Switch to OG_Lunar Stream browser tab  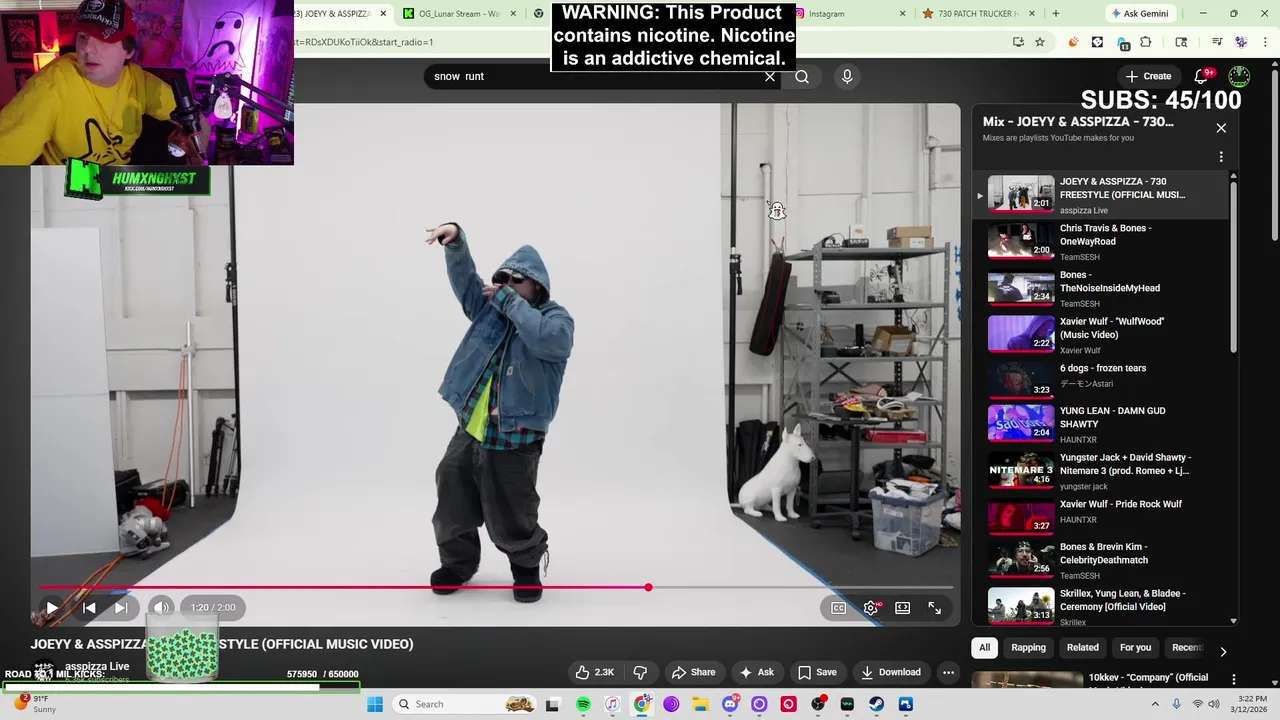coord(460,14)
